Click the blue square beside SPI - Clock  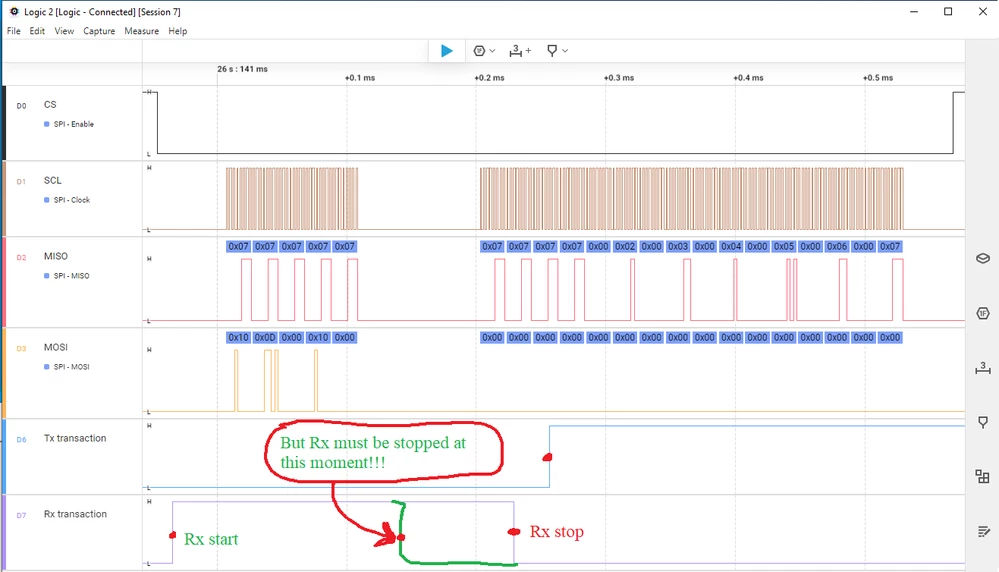[x=47, y=200]
